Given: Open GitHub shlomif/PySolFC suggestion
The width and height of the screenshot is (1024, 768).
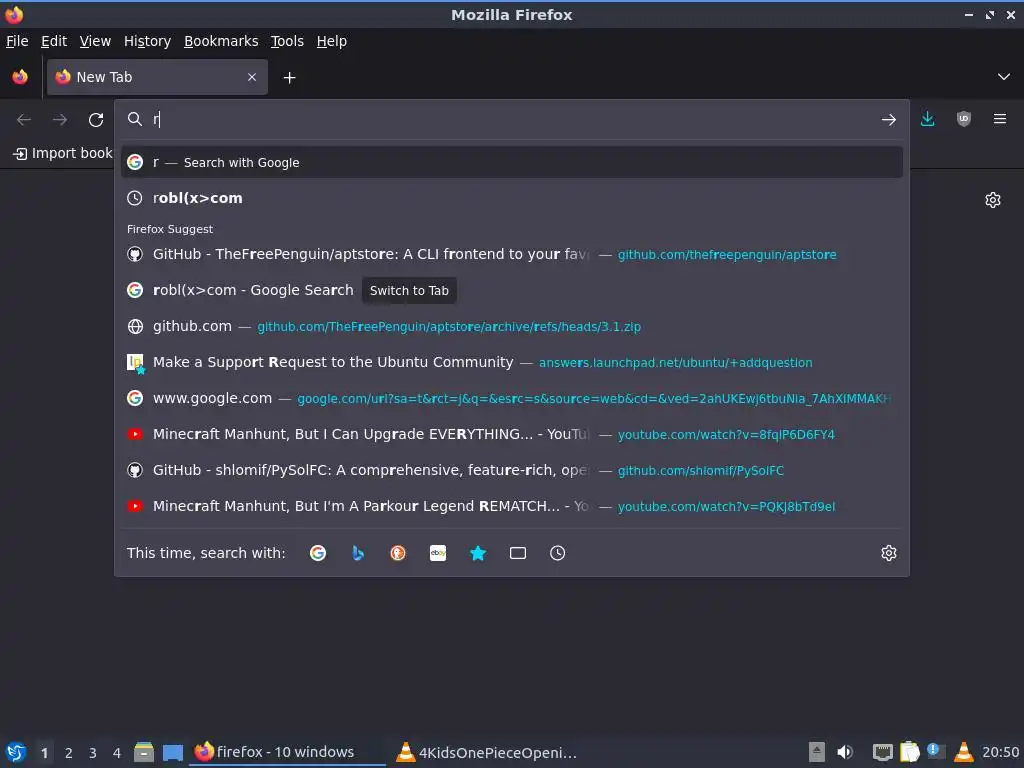Looking at the screenshot, I should point(512,470).
